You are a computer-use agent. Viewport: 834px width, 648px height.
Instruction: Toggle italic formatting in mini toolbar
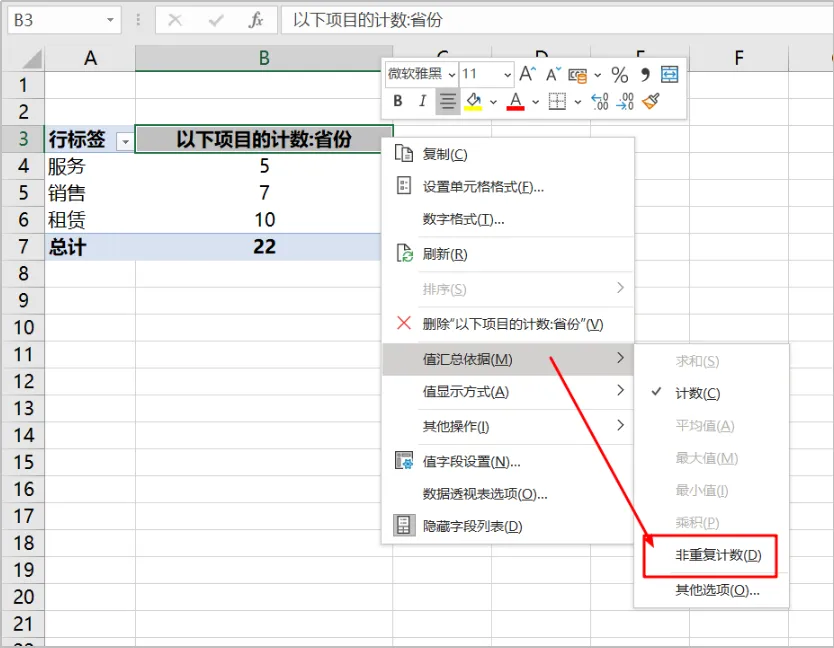[x=422, y=101]
